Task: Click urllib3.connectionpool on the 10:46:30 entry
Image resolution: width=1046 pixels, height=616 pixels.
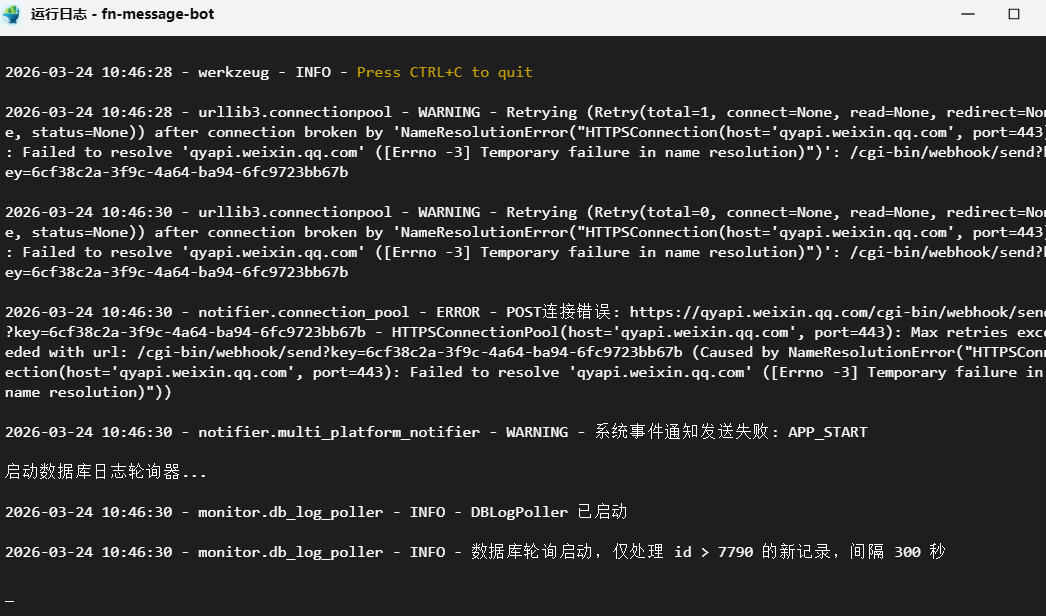Action: click(x=295, y=212)
